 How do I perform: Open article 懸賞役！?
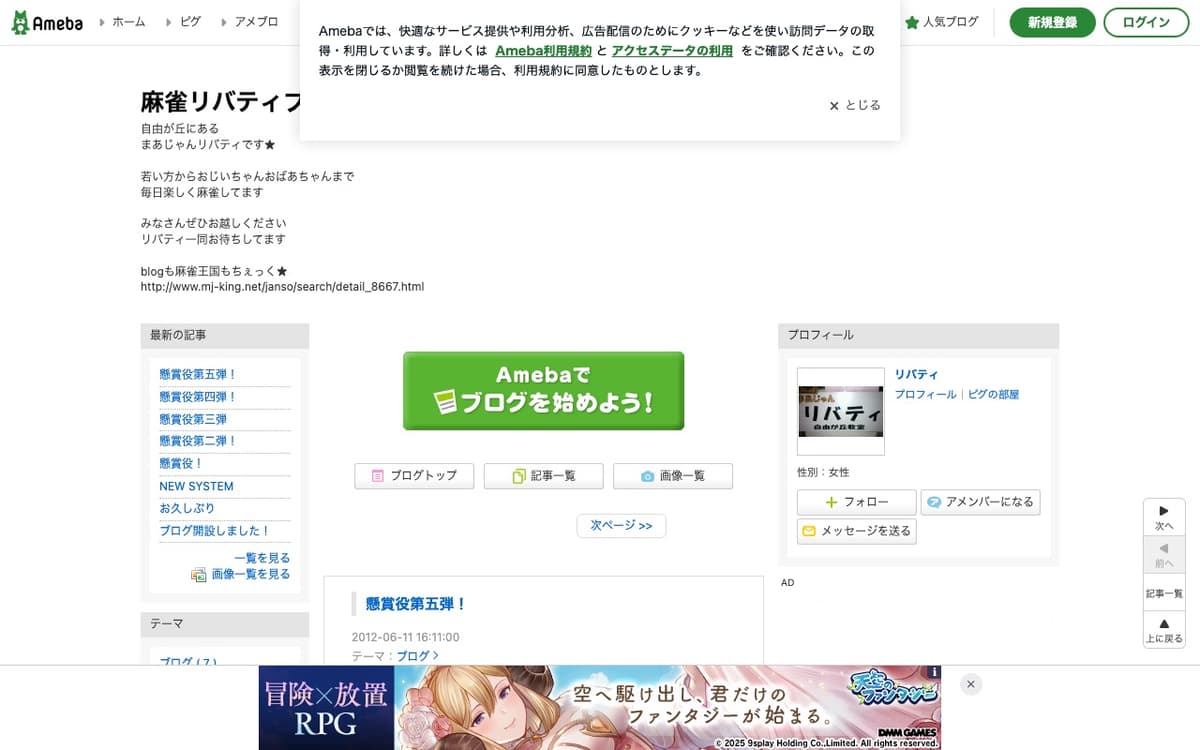point(181,464)
